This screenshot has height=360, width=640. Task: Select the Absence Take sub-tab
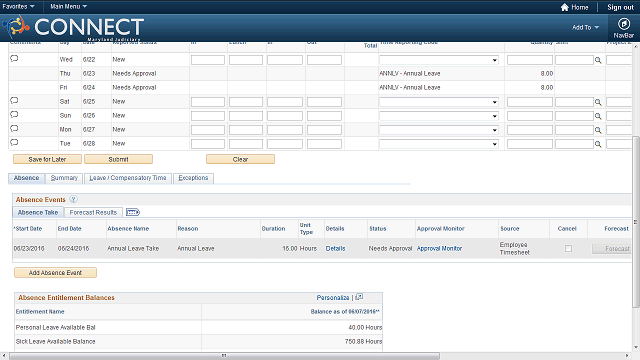pyautogui.click(x=38, y=212)
